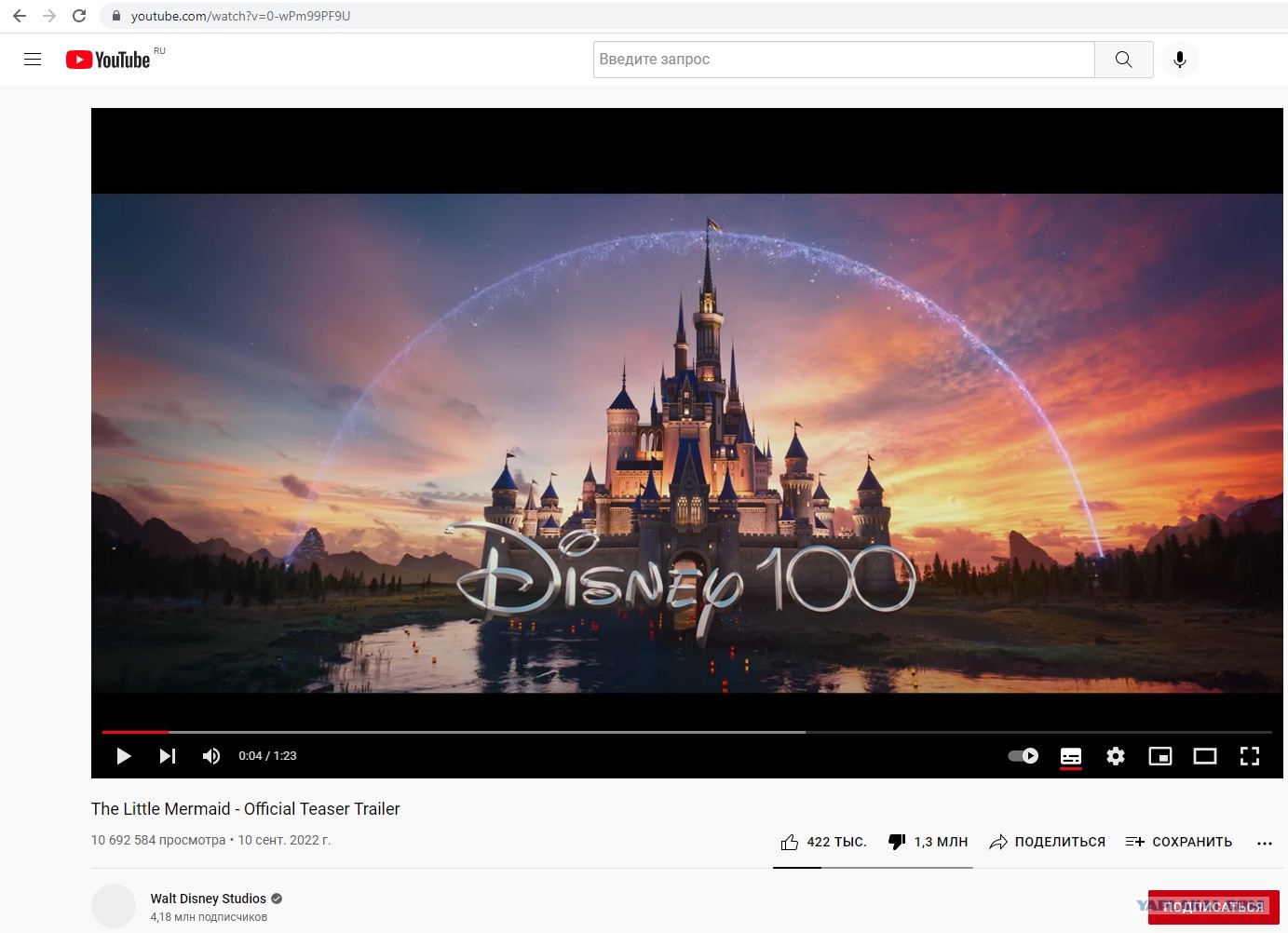Image resolution: width=1288 pixels, height=933 pixels.
Task: Play the video with the play button
Action: (123, 756)
